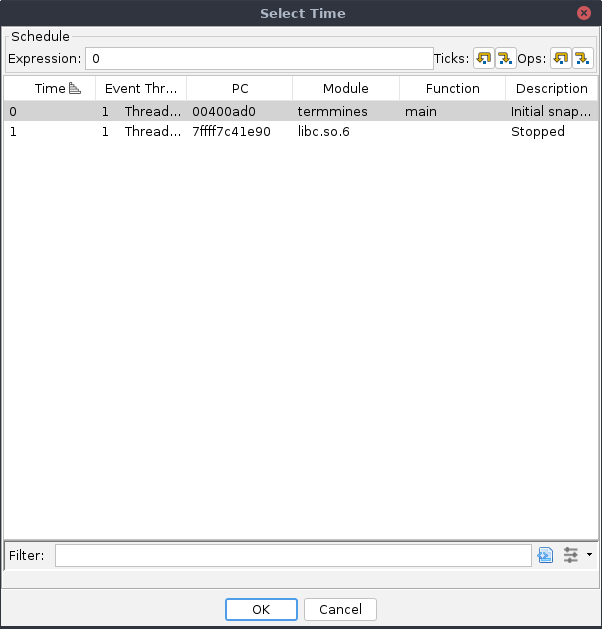The image size is (602, 629).
Task: Step forward one tick
Action: (505, 59)
